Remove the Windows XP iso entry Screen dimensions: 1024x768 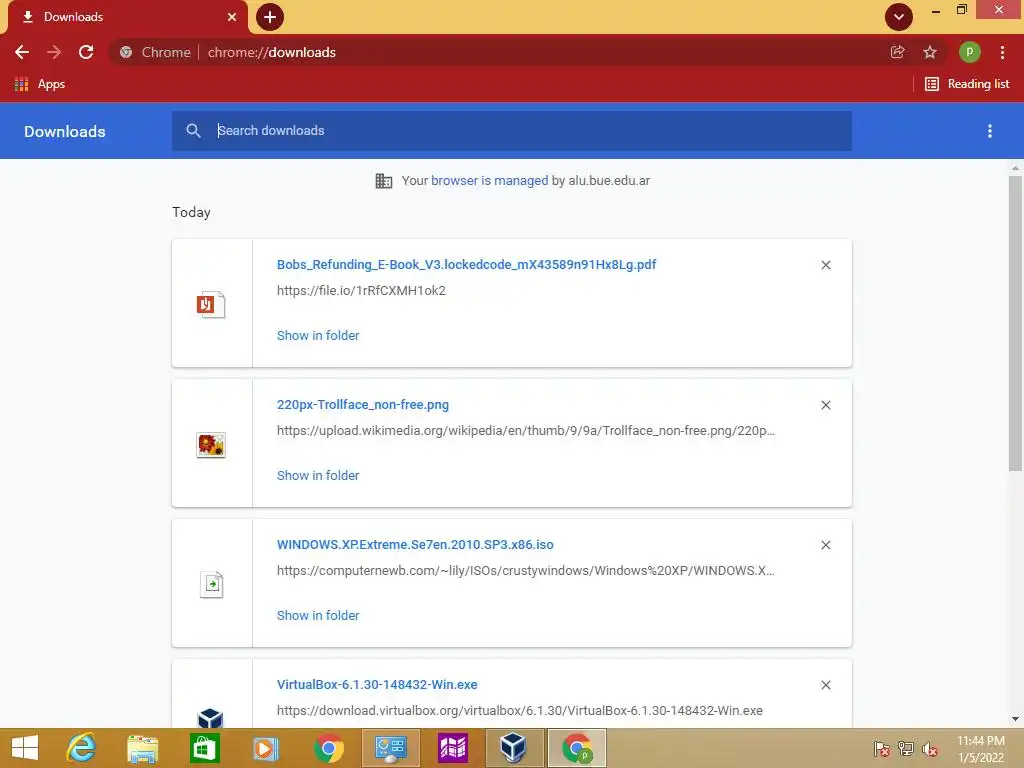[x=825, y=545]
